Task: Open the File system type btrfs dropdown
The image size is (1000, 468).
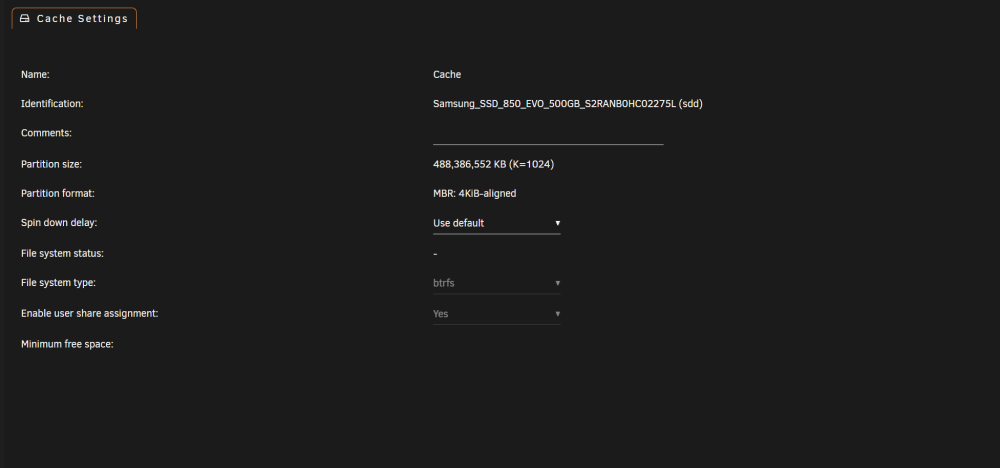Action: click(497, 283)
